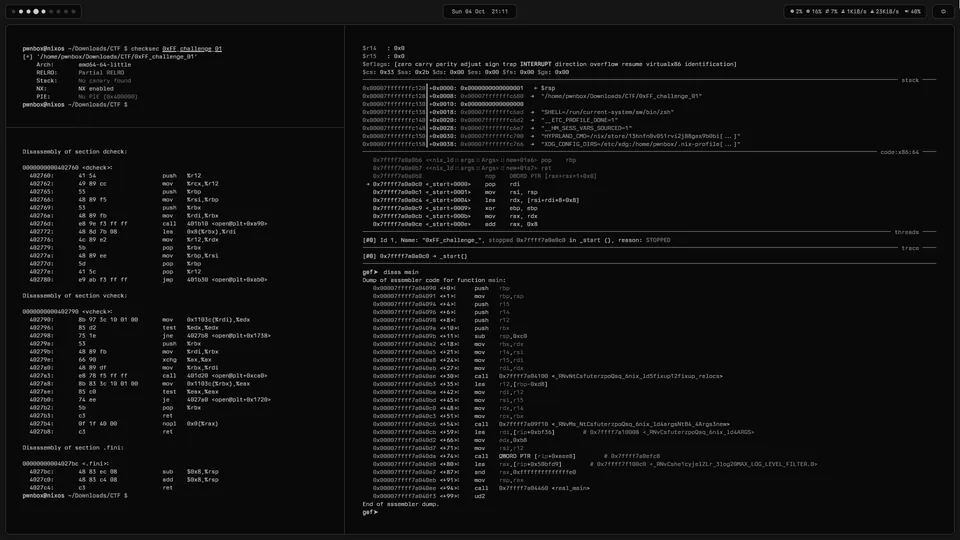960x540 pixels.
Task: Click the stack entry with SHELL=/run/current-system/sw/bin/zsh
Action: tap(518, 112)
